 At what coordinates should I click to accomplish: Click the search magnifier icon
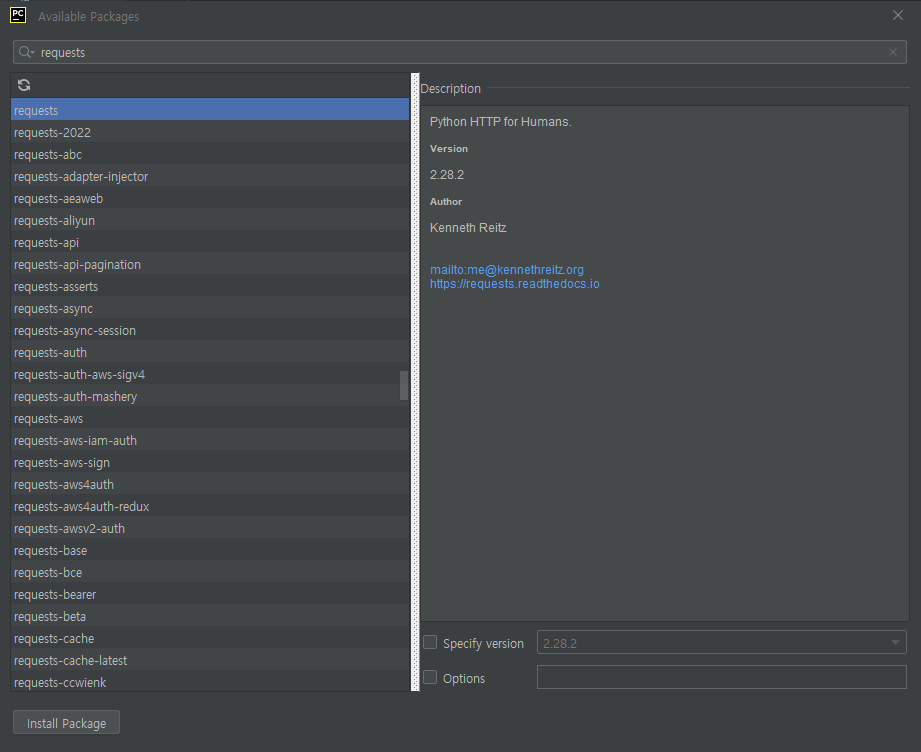[26, 52]
